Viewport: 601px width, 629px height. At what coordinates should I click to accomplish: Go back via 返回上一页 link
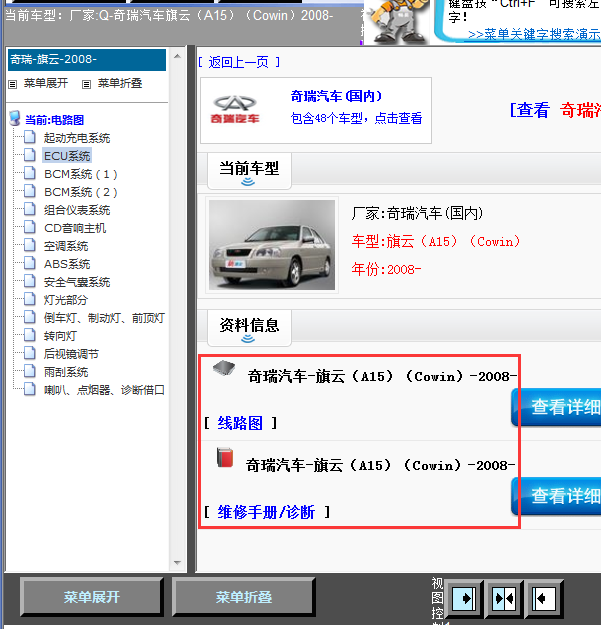pyautogui.click(x=239, y=62)
